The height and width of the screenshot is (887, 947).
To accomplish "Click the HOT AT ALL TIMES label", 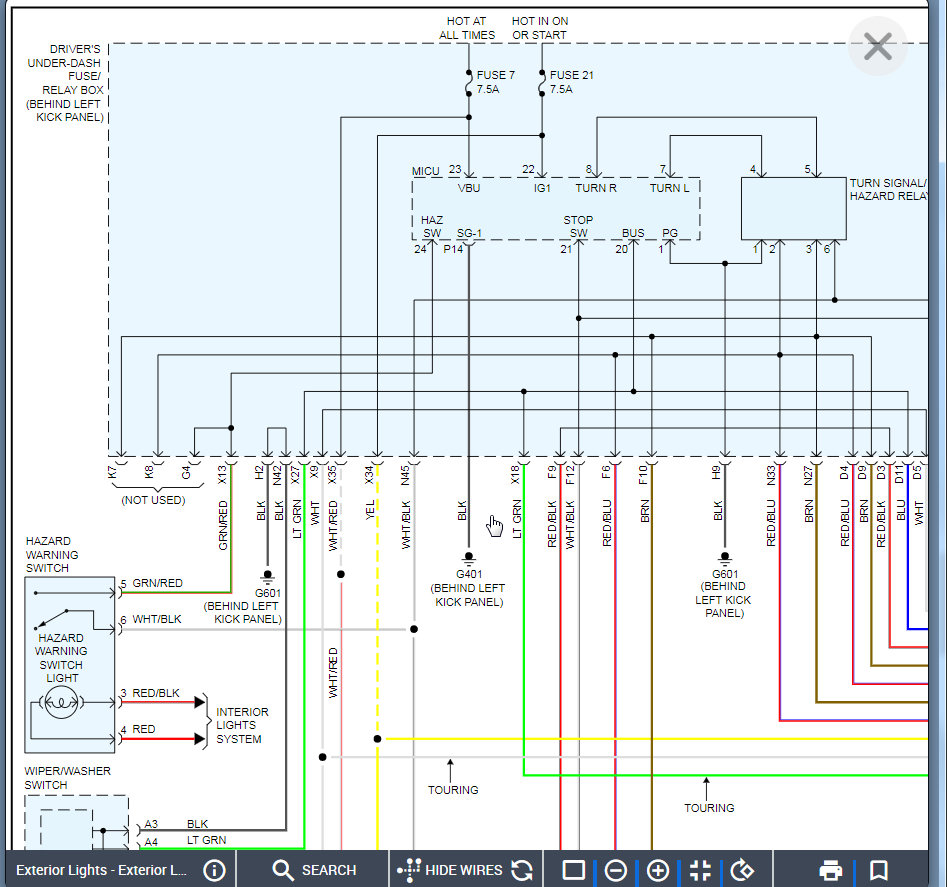I will coord(467,28).
